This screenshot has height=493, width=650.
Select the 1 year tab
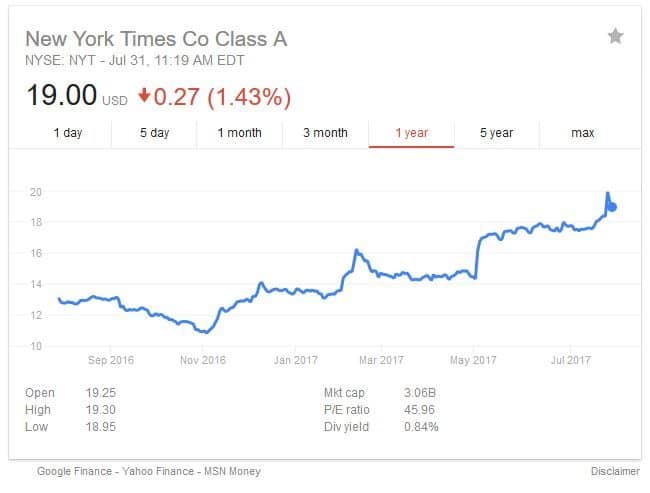(412, 133)
